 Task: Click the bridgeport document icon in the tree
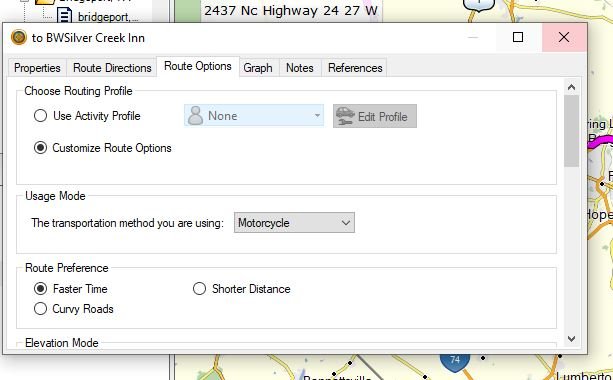65,16
